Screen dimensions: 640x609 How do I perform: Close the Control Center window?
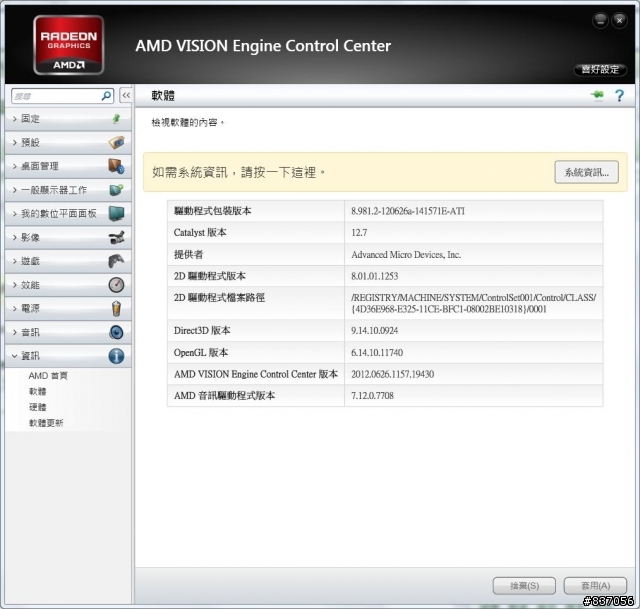coord(620,20)
